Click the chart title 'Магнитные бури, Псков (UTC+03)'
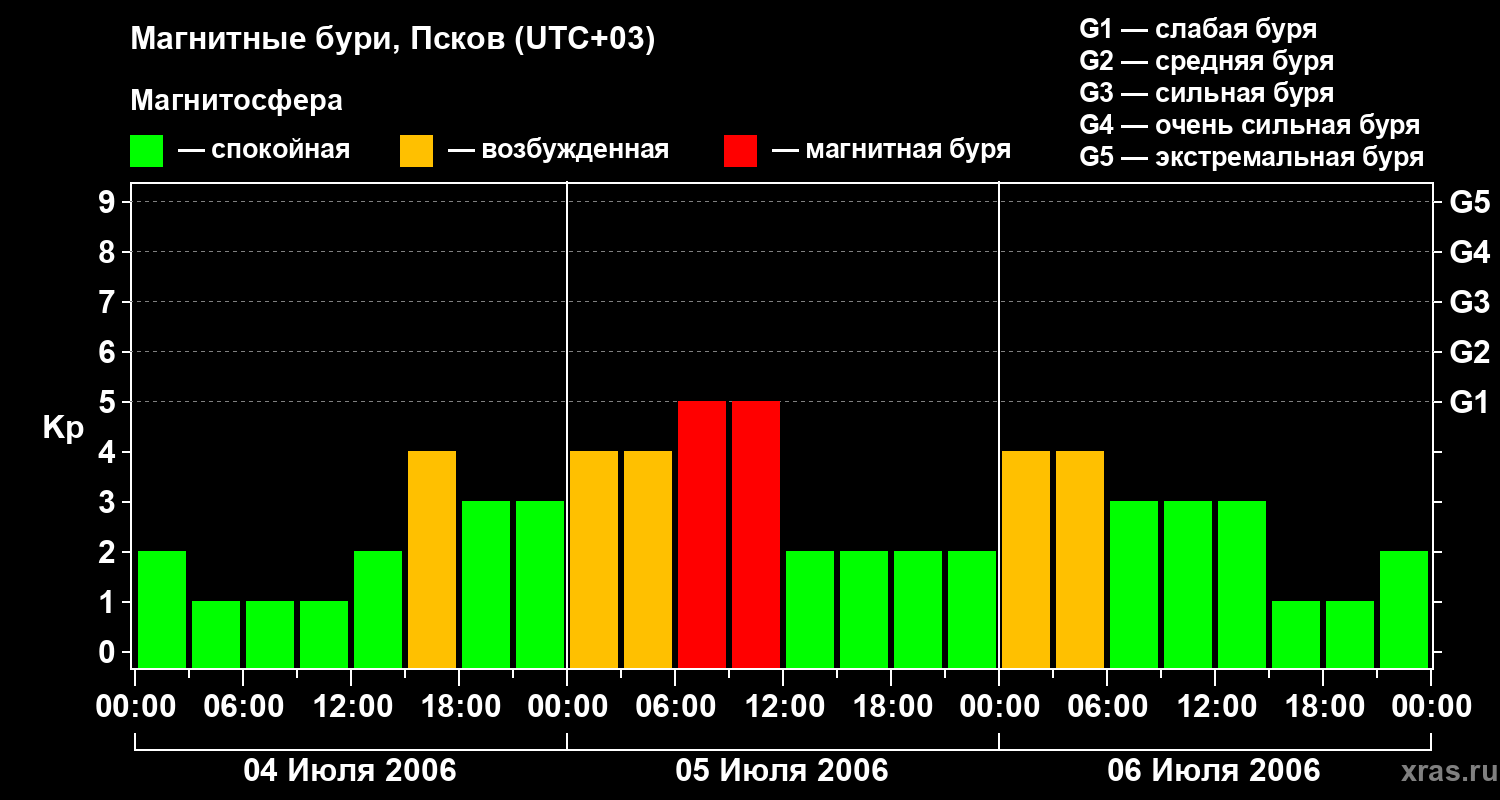Viewport: 1500px width, 800px height. click(x=393, y=40)
